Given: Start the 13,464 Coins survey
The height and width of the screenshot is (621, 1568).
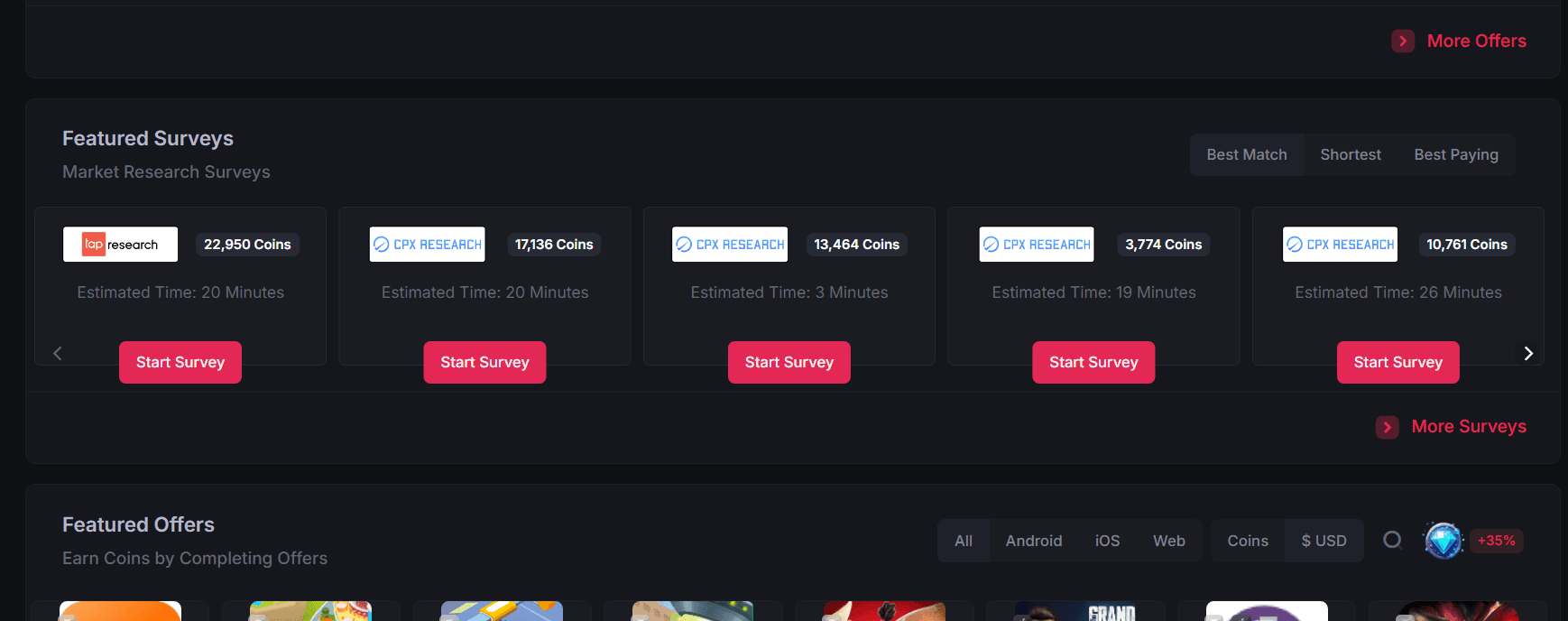Looking at the screenshot, I should pos(789,363).
